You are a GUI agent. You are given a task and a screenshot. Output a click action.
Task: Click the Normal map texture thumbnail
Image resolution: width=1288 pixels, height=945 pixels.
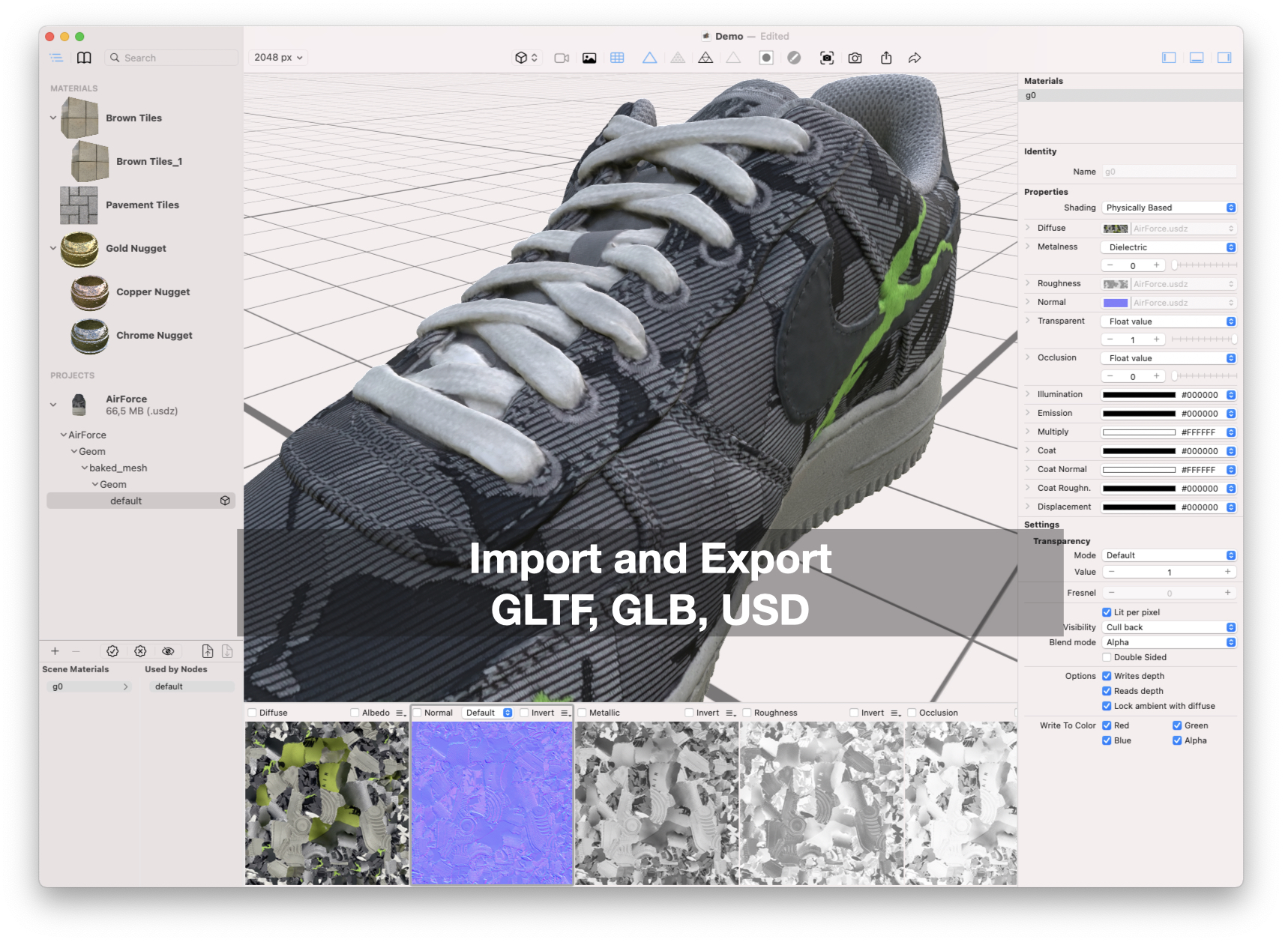point(492,803)
